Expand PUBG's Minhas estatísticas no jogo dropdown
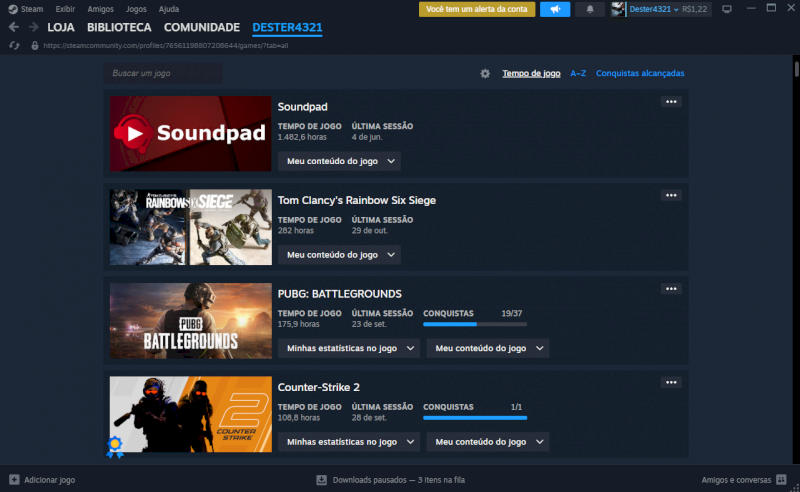 pyautogui.click(x=349, y=348)
